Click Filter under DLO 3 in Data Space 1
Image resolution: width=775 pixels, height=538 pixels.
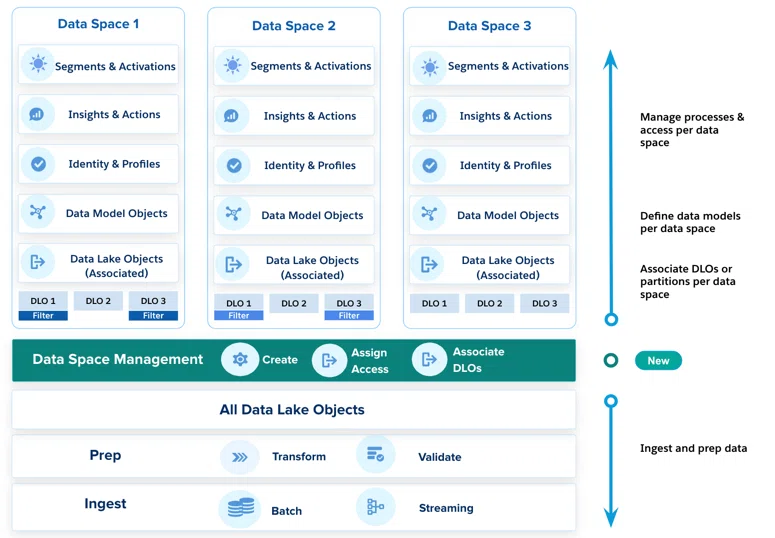point(153,315)
